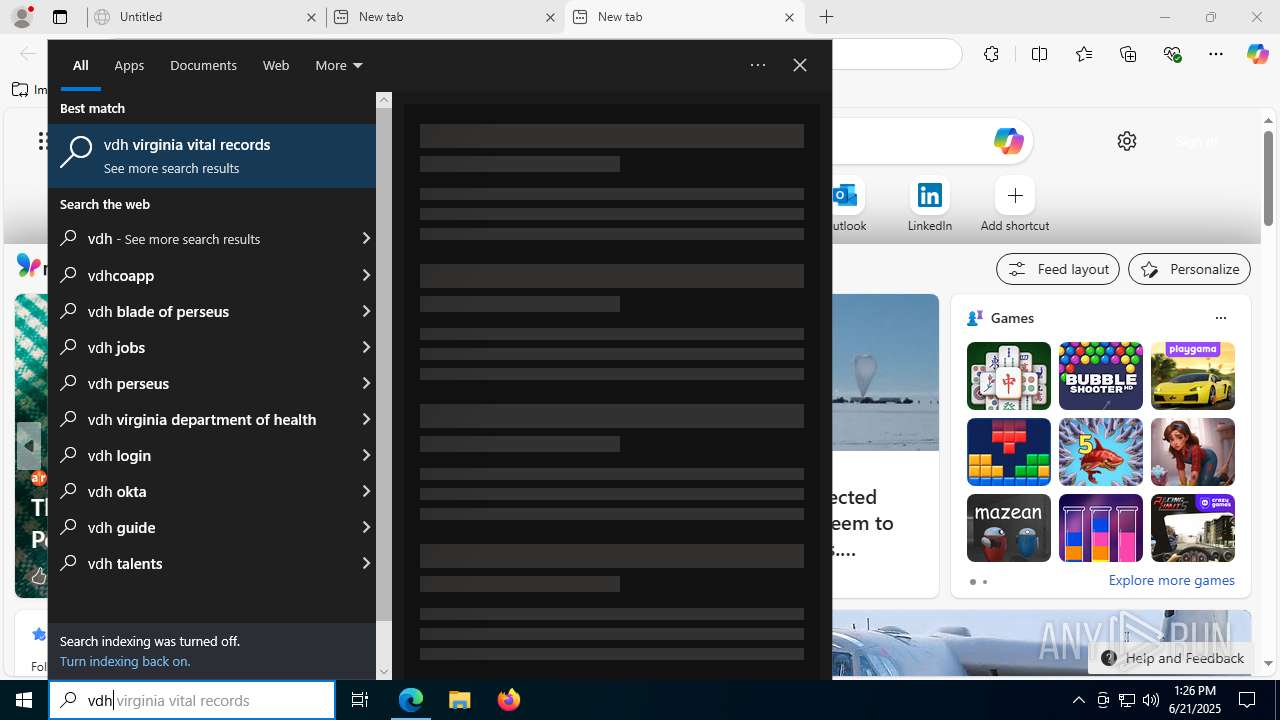Open the notification center icon
Viewport: 1280px width, 720px height.
coord(1247,700)
